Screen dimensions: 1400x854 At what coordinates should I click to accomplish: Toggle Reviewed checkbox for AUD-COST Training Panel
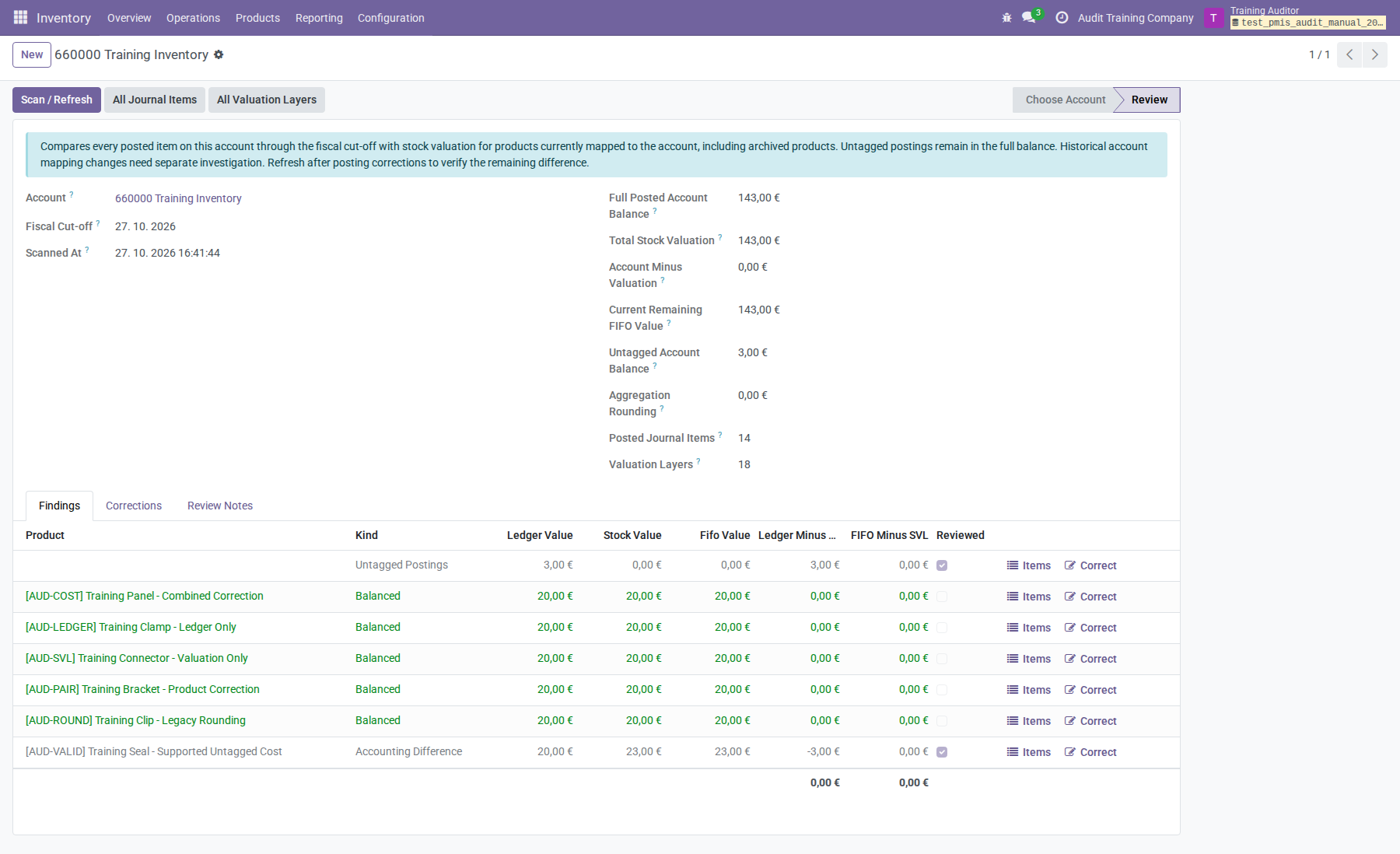tap(942, 597)
